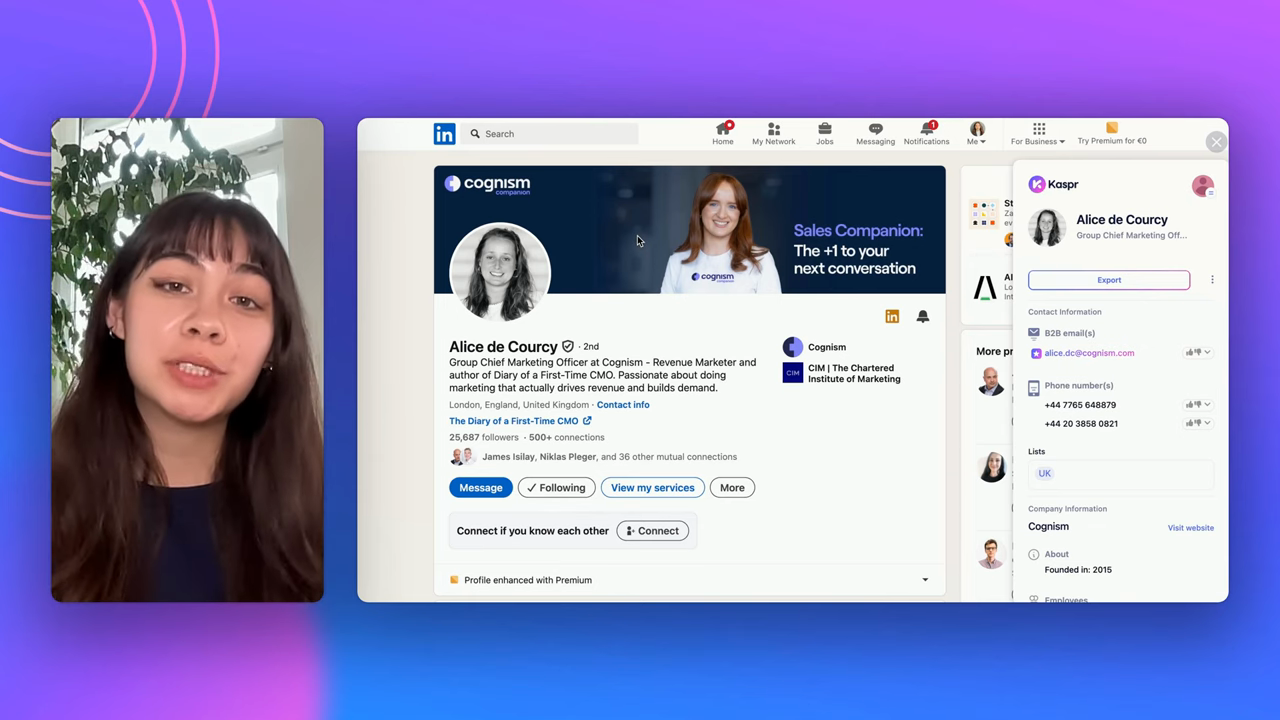
Task: Open Contact info link
Action: pyautogui.click(x=623, y=405)
